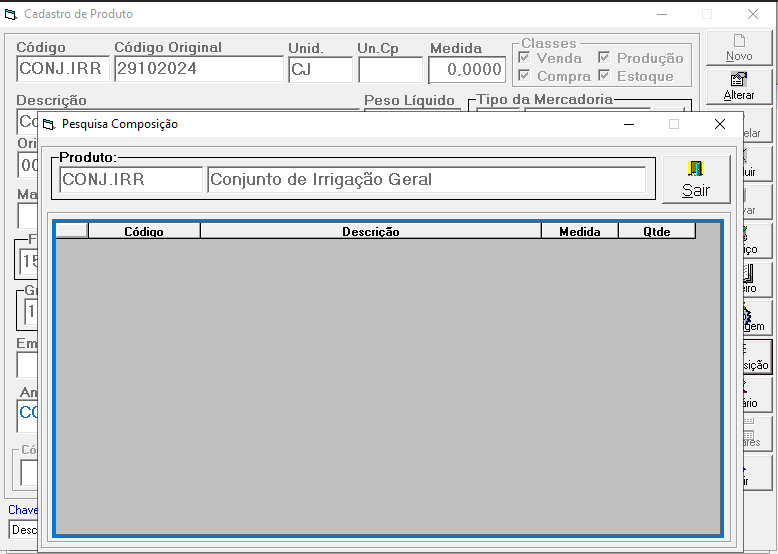
Task: Click the Alterar edit button
Action: [x=739, y=86]
